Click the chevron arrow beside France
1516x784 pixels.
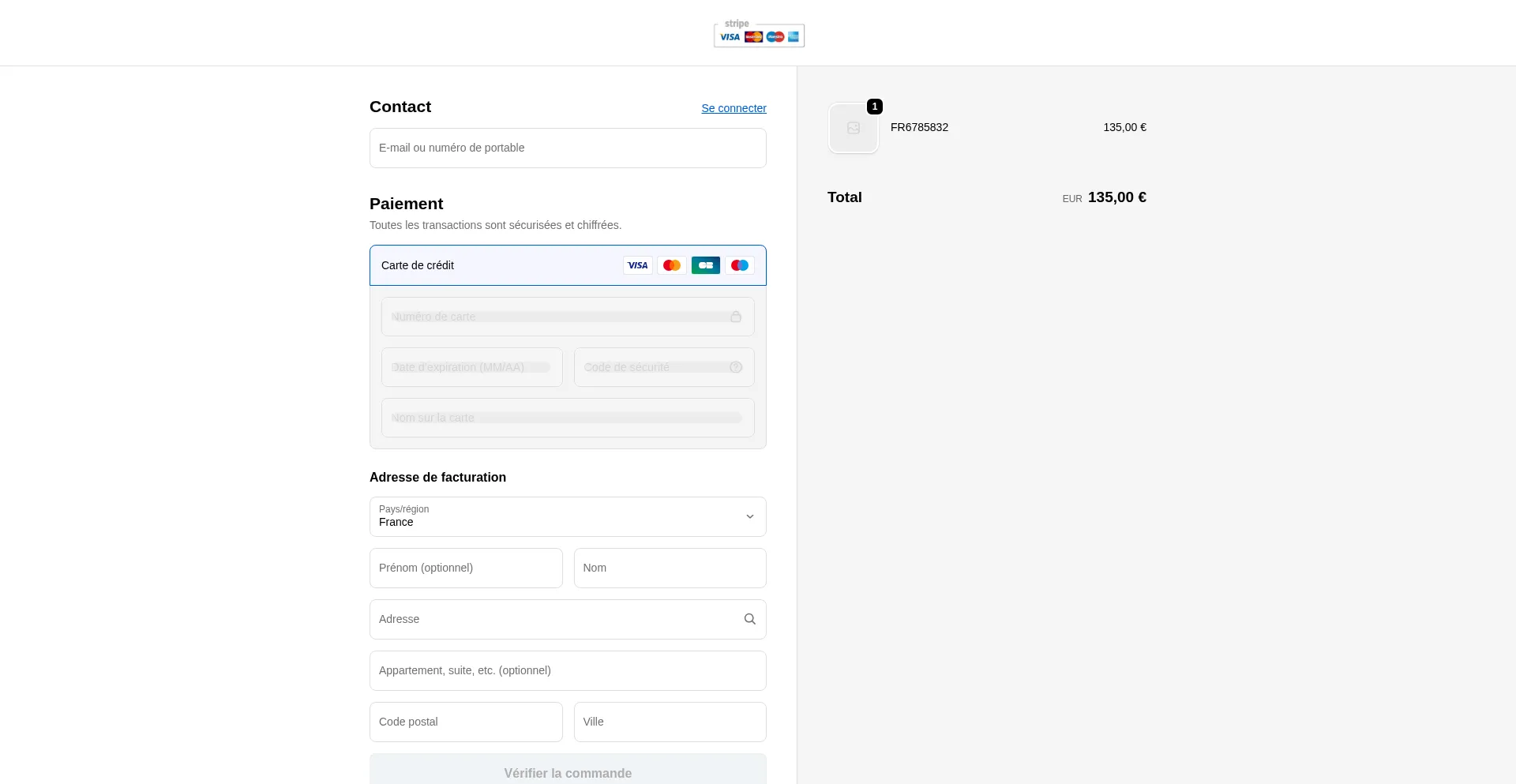(x=750, y=516)
